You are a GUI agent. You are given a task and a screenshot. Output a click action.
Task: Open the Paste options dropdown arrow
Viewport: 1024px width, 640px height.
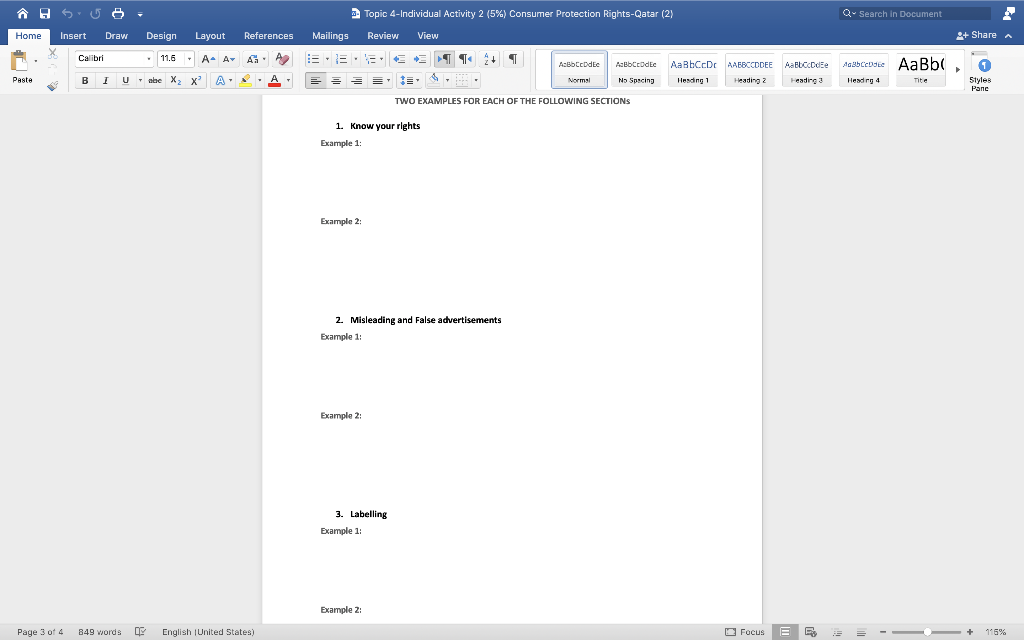click(x=35, y=61)
